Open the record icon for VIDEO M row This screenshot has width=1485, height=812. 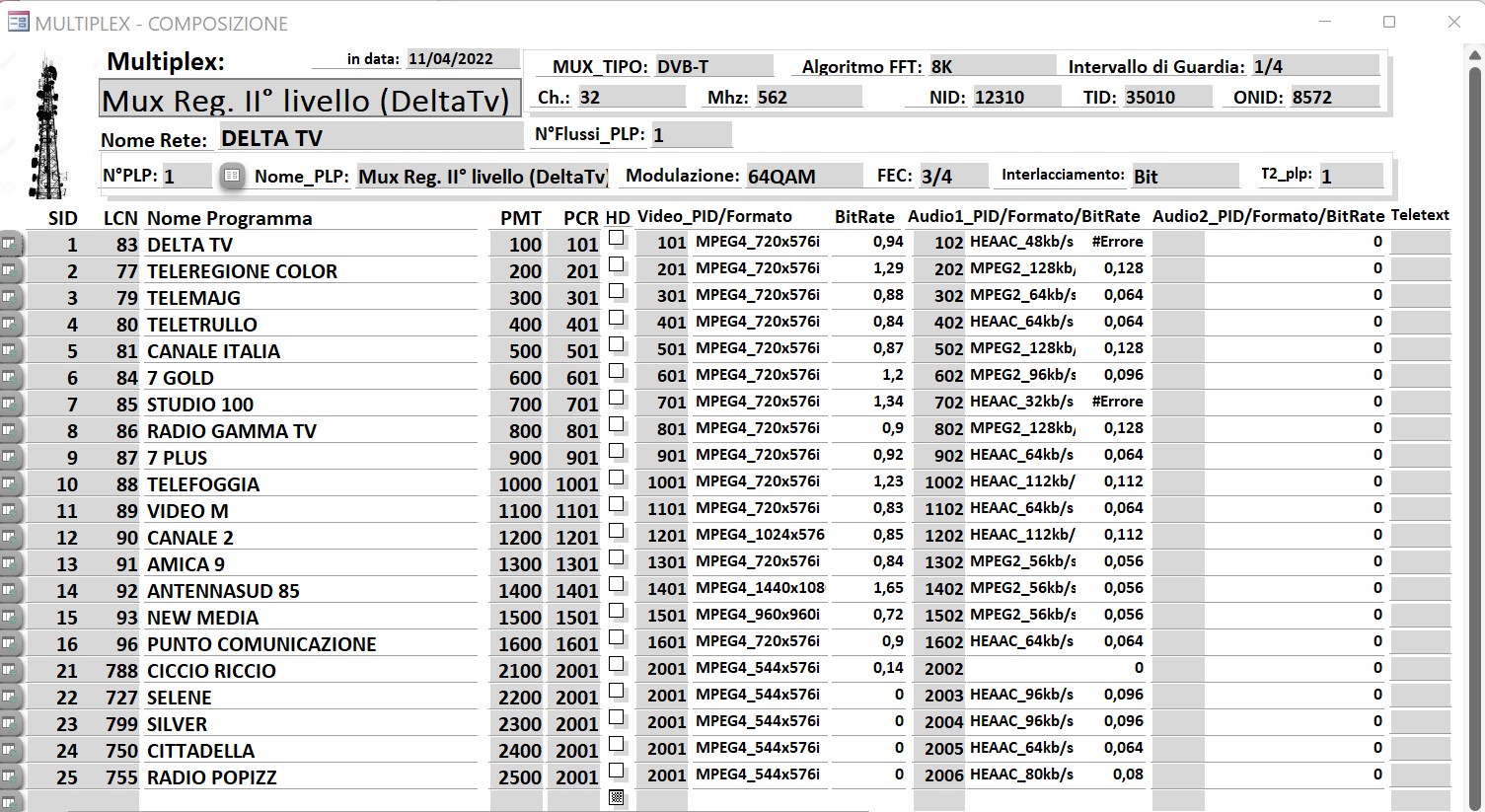(10, 510)
